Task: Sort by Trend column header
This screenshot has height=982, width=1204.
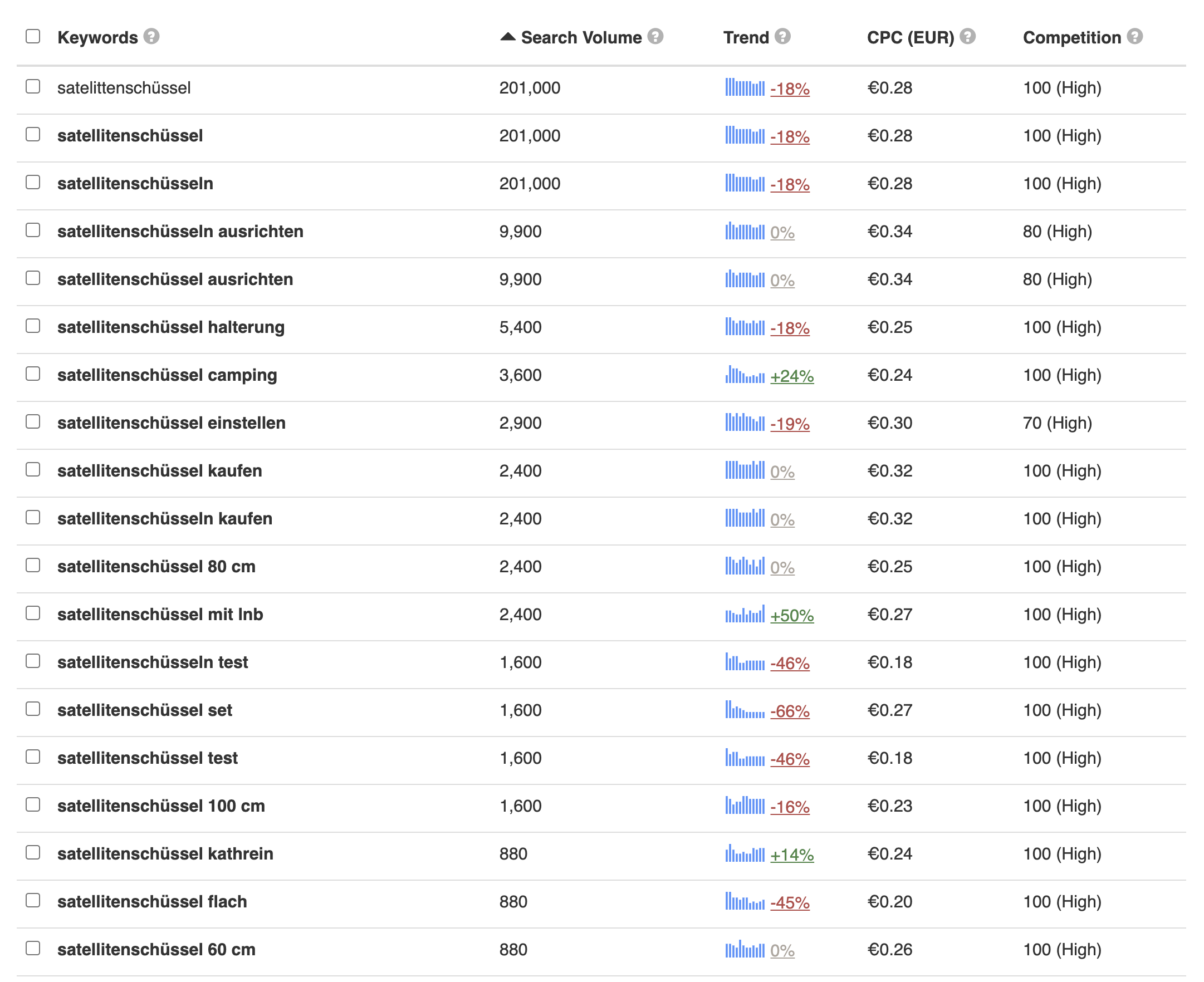Action: (x=746, y=37)
